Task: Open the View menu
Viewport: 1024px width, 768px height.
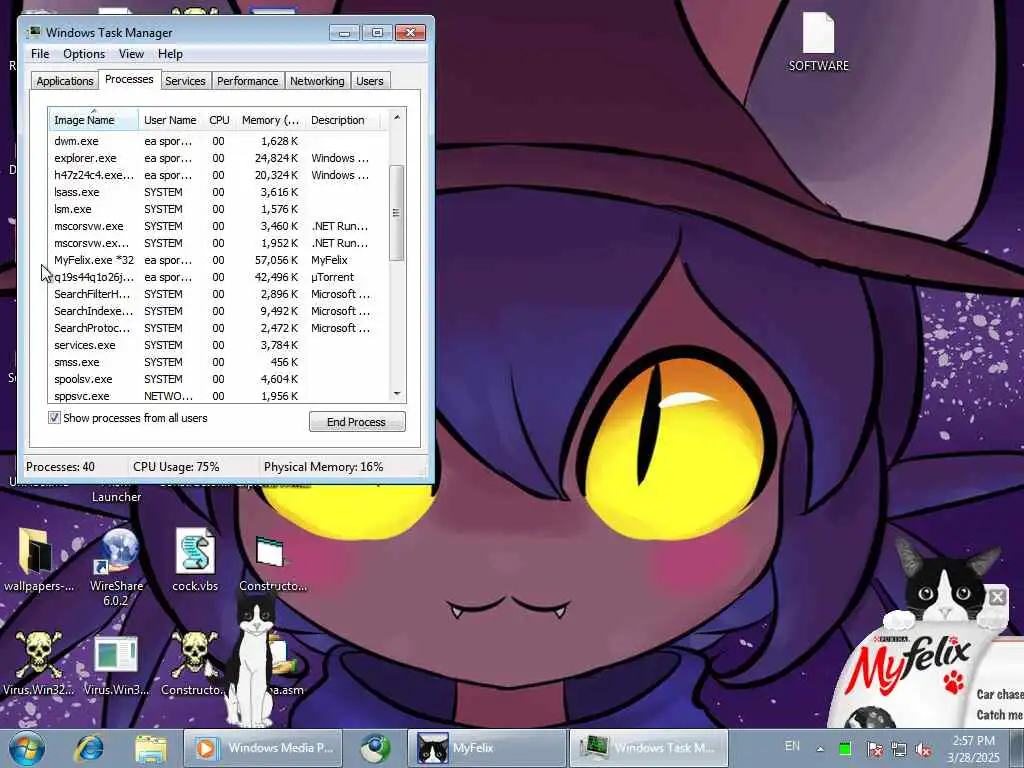Action: (x=131, y=54)
